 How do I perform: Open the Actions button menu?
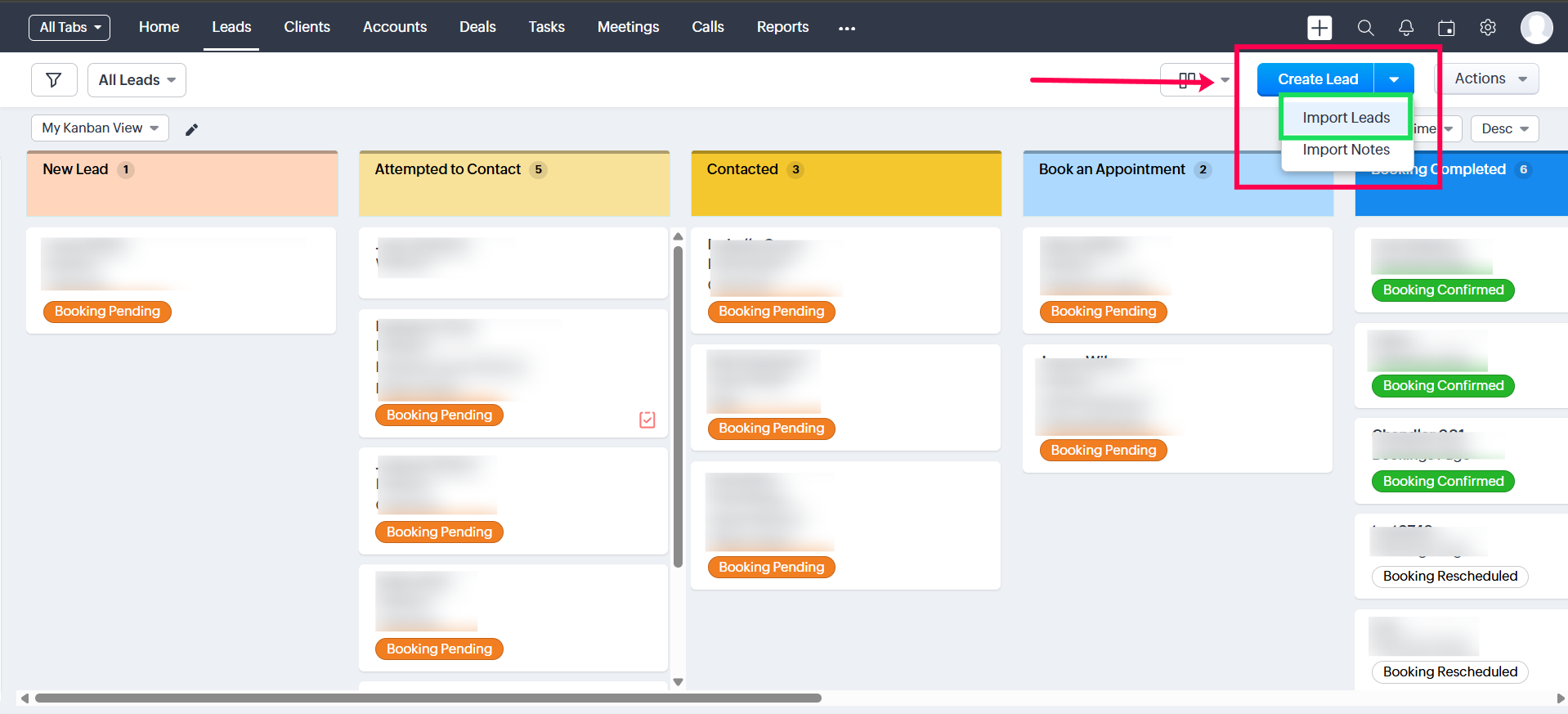click(1490, 79)
